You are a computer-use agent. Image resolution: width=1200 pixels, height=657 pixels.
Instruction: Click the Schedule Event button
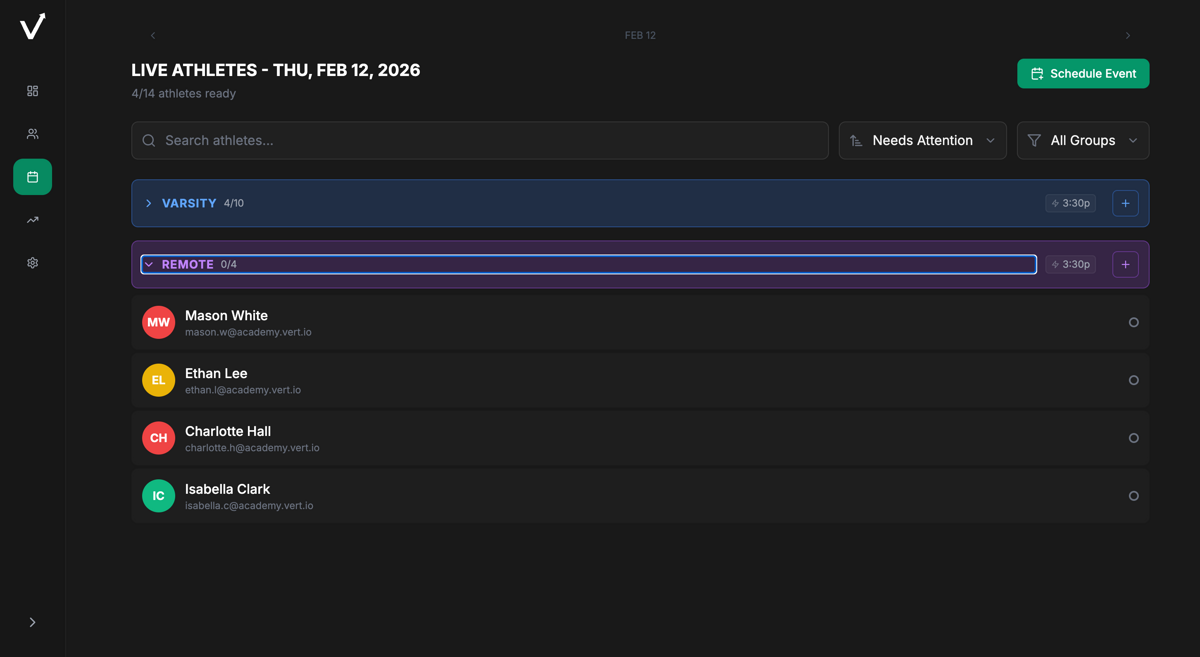tap(1083, 74)
